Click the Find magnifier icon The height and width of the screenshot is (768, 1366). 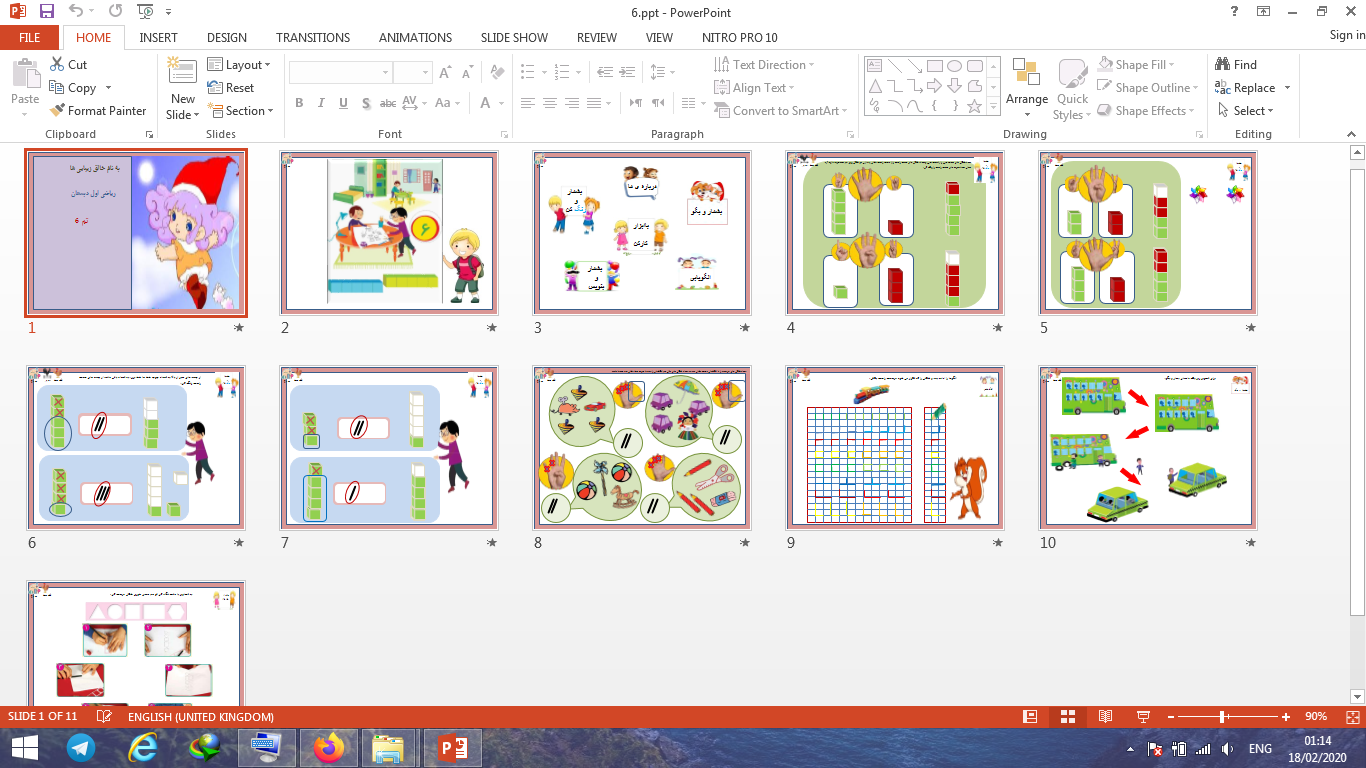click(1222, 65)
